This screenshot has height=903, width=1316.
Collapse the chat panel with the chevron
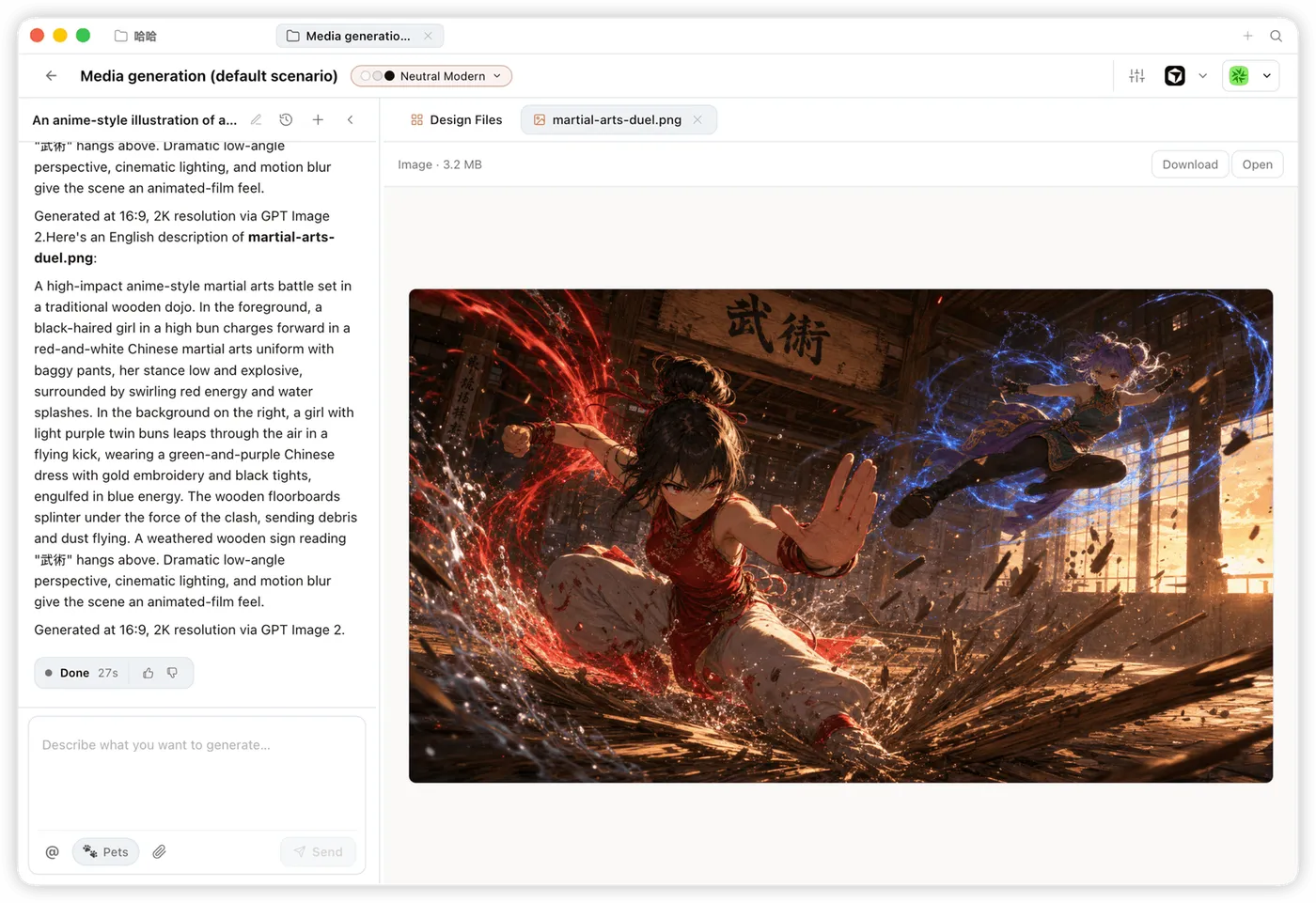pos(350,120)
